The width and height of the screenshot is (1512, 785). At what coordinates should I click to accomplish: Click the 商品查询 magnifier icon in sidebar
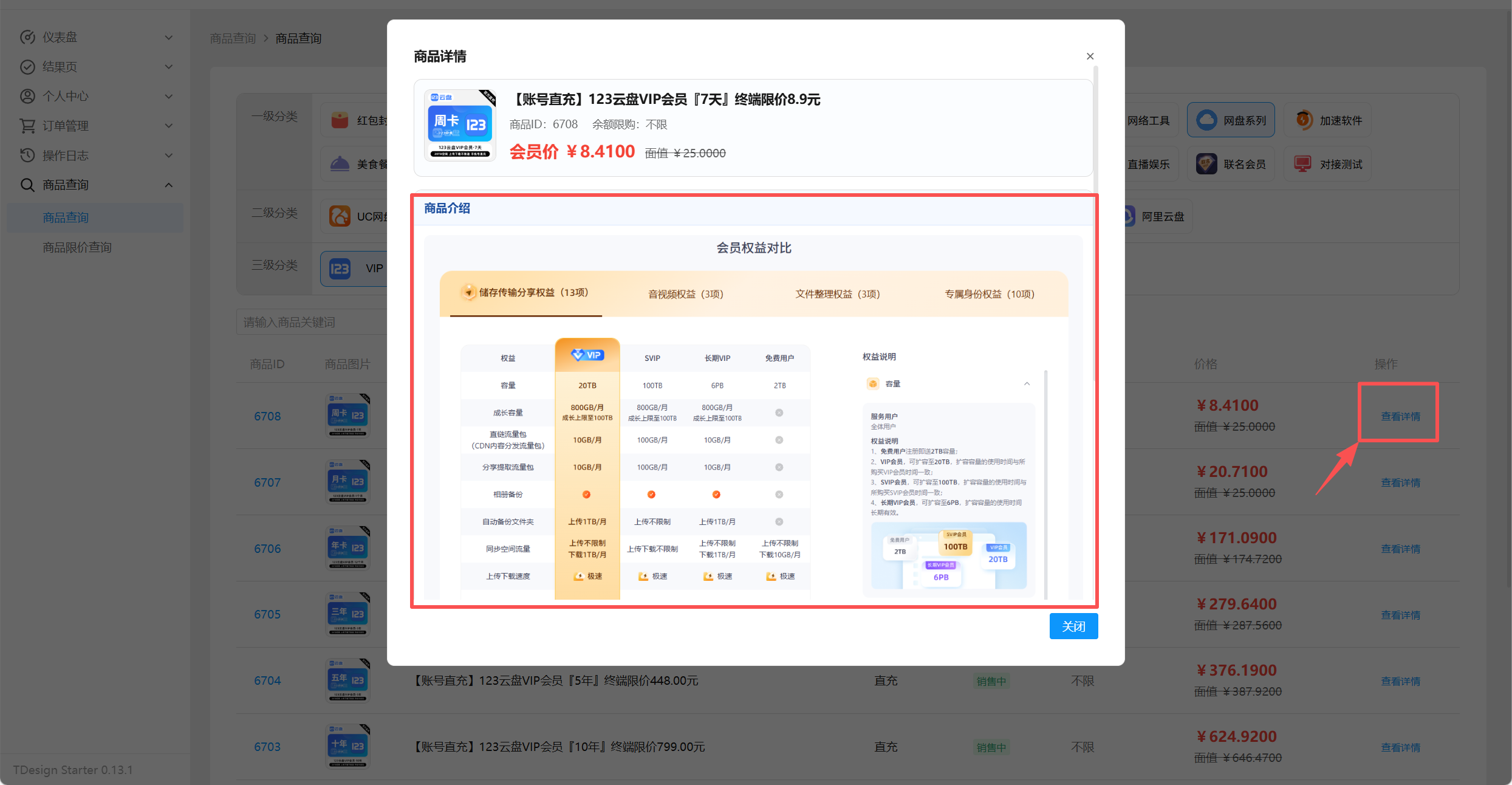click(x=28, y=185)
